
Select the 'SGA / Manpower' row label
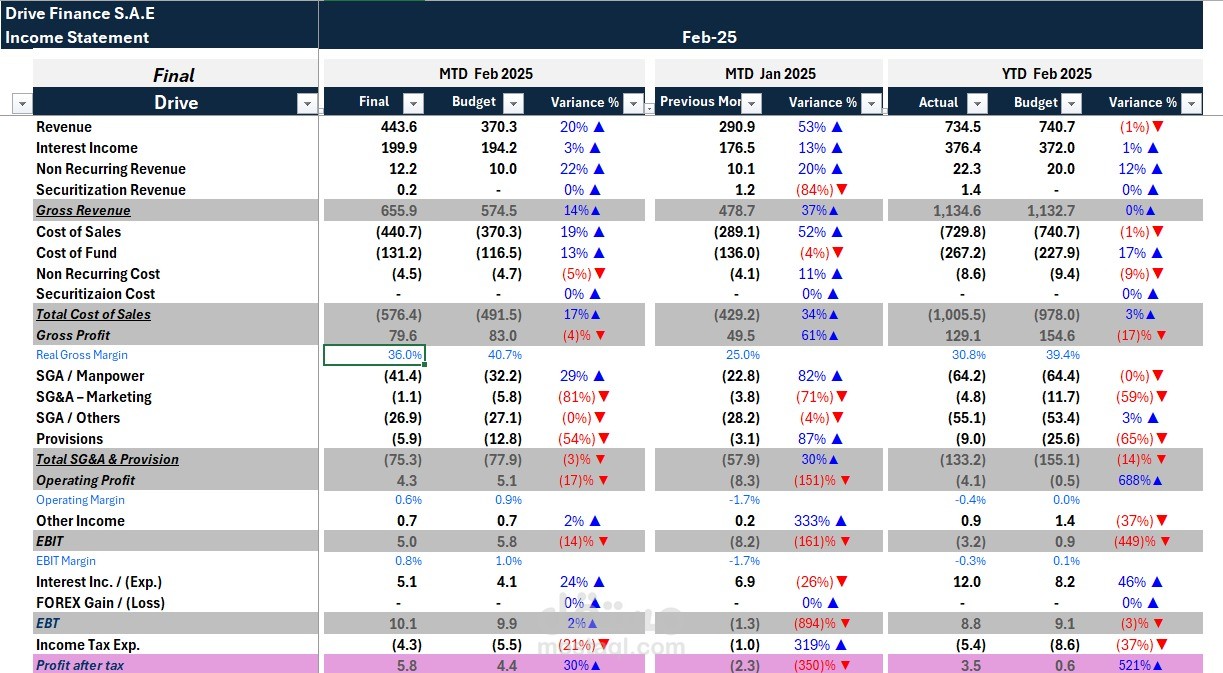point(90,376)
